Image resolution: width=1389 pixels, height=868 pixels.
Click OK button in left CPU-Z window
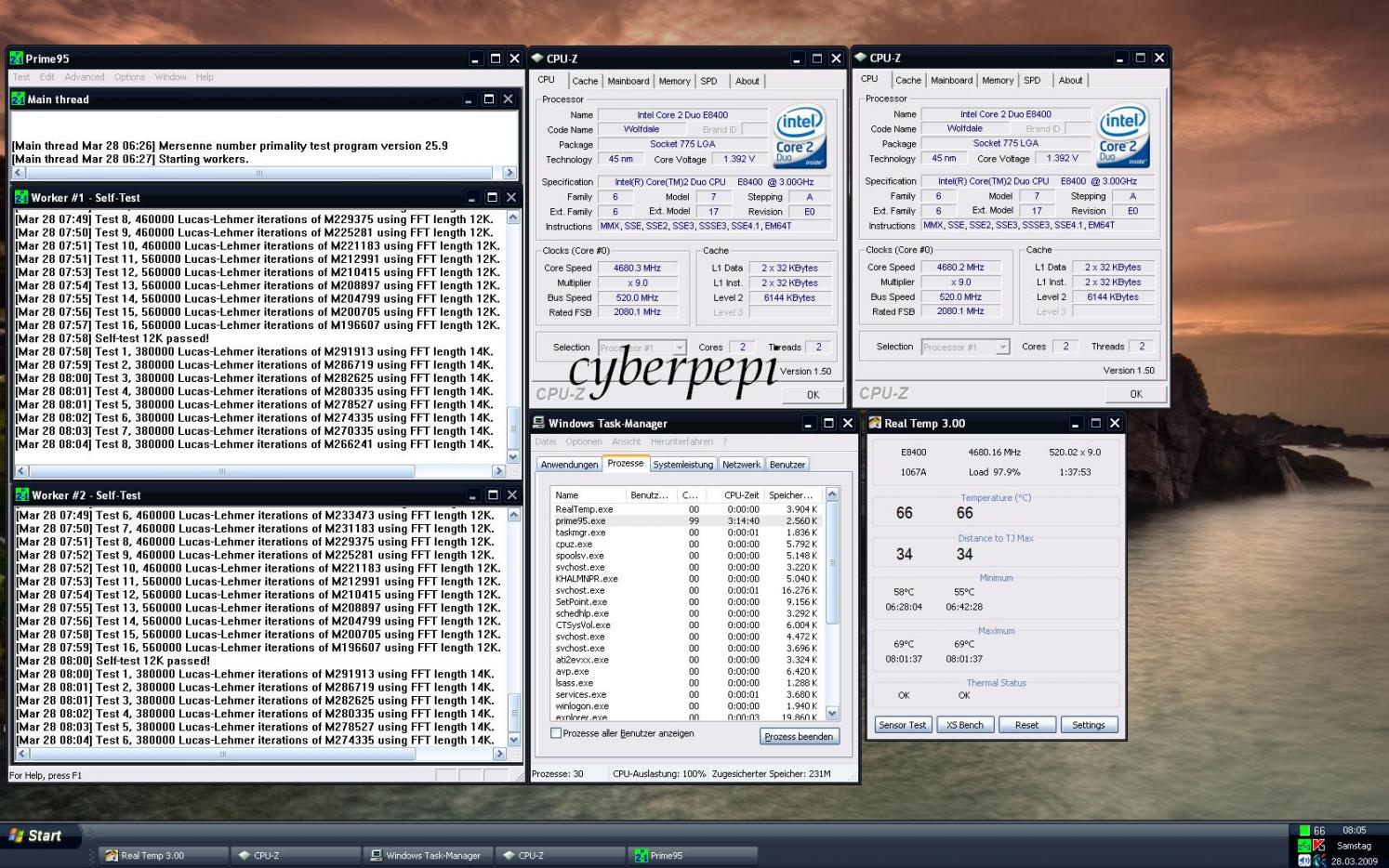coord(813,395)
